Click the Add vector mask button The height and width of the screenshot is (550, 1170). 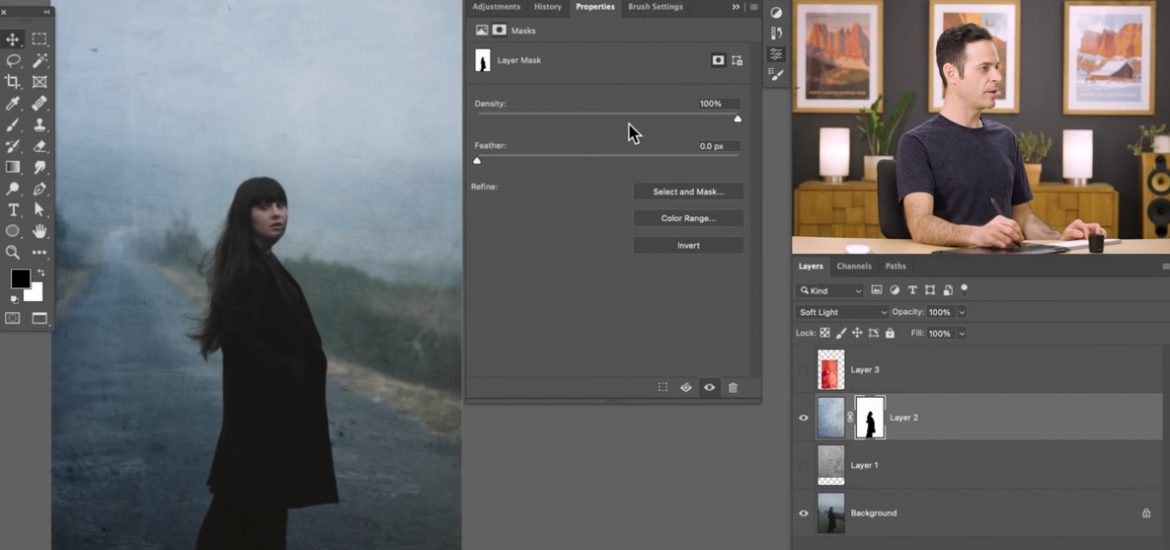[737, 60]
